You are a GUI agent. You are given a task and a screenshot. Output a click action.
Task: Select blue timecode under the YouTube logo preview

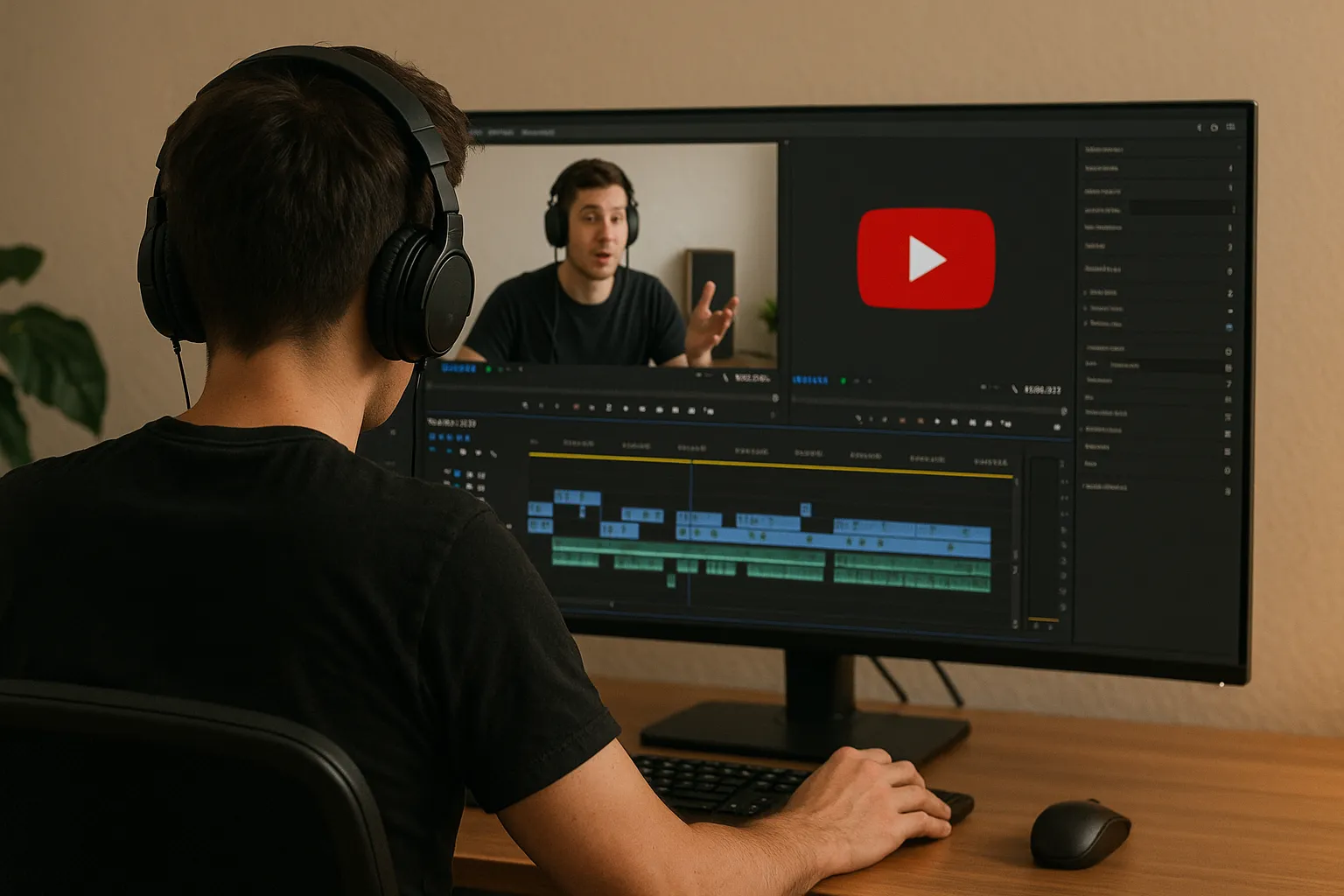[x=810, y=381]
